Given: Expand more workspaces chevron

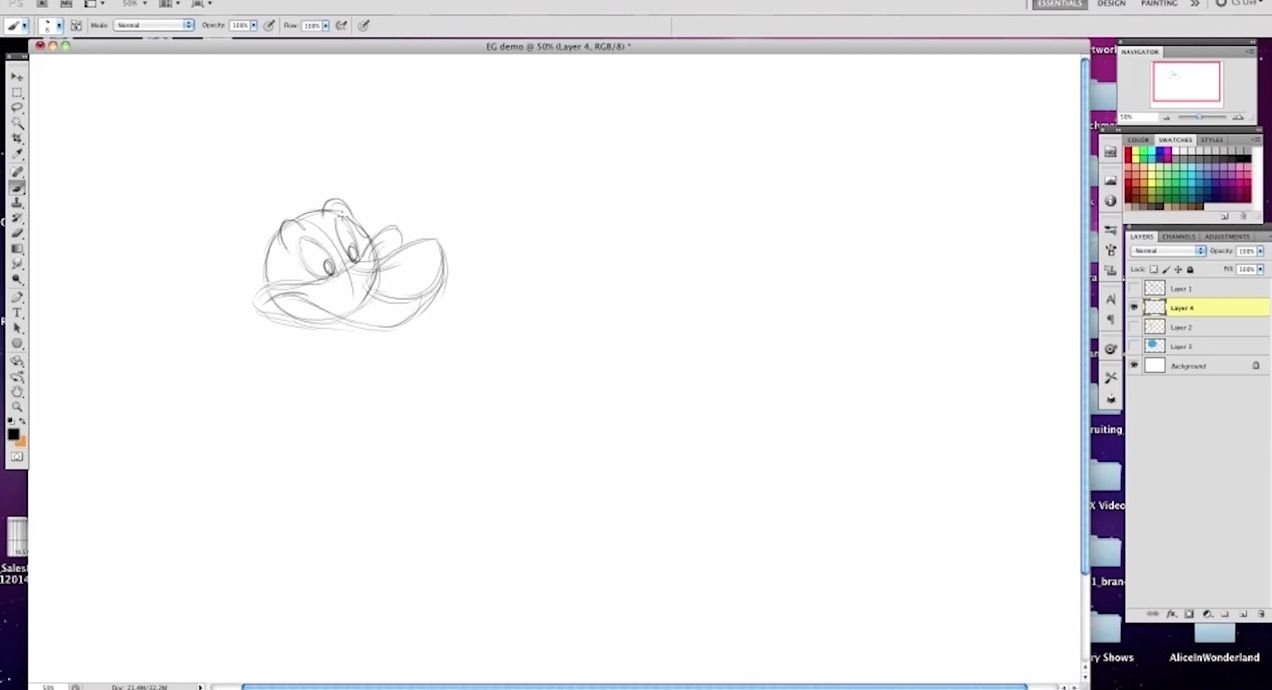Looking at the screenshot, I should (1195, 4).
